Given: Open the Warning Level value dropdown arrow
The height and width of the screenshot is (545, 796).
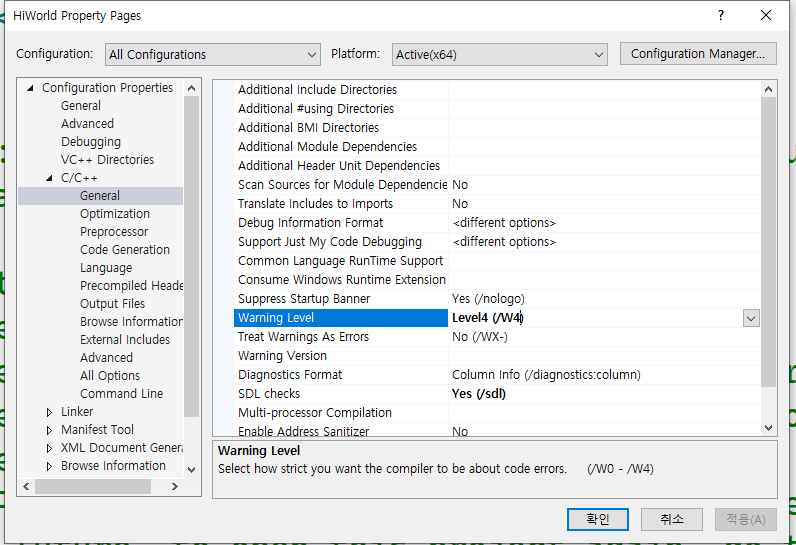Looking at the screenshot, I should (751, 318).
